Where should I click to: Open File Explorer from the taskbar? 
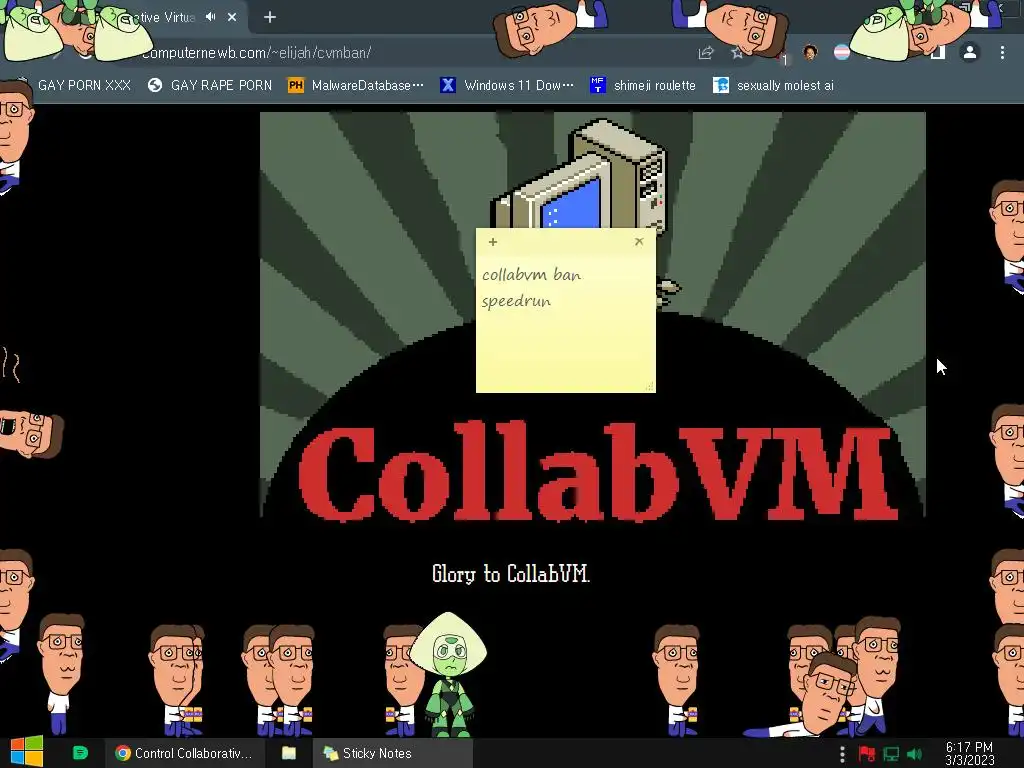(x=289, y=753)
